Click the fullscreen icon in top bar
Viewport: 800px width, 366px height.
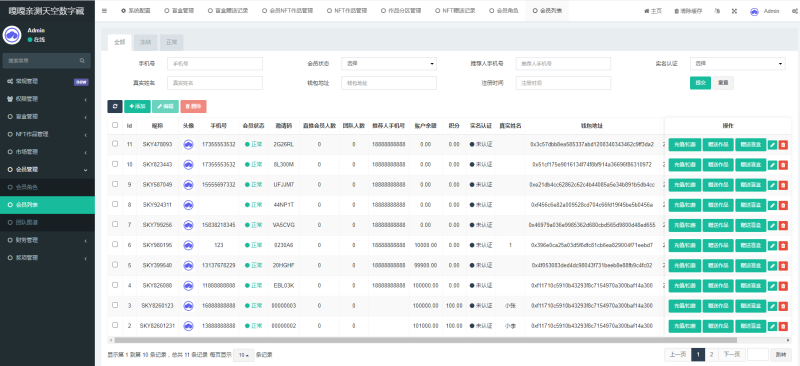(734, 11)
